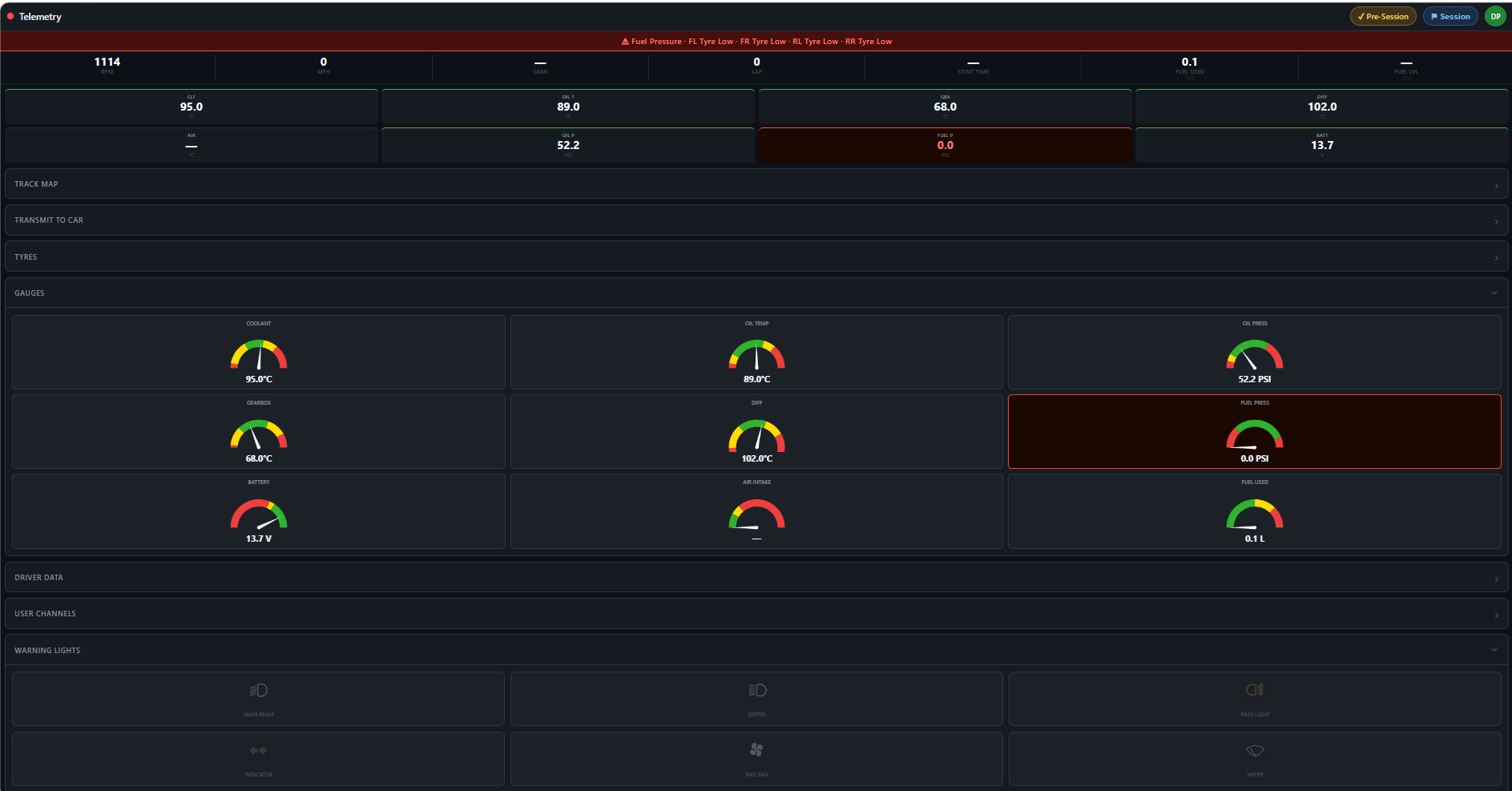This screenshot has height=791, width=1512.
Task: Click the GAUGES section title
Action: pos(30,293)
